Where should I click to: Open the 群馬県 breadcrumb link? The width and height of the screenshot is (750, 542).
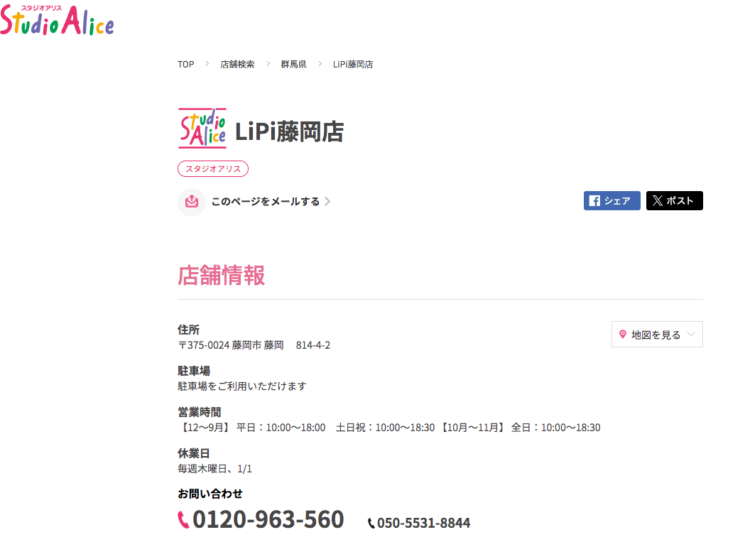pos(293,64)
